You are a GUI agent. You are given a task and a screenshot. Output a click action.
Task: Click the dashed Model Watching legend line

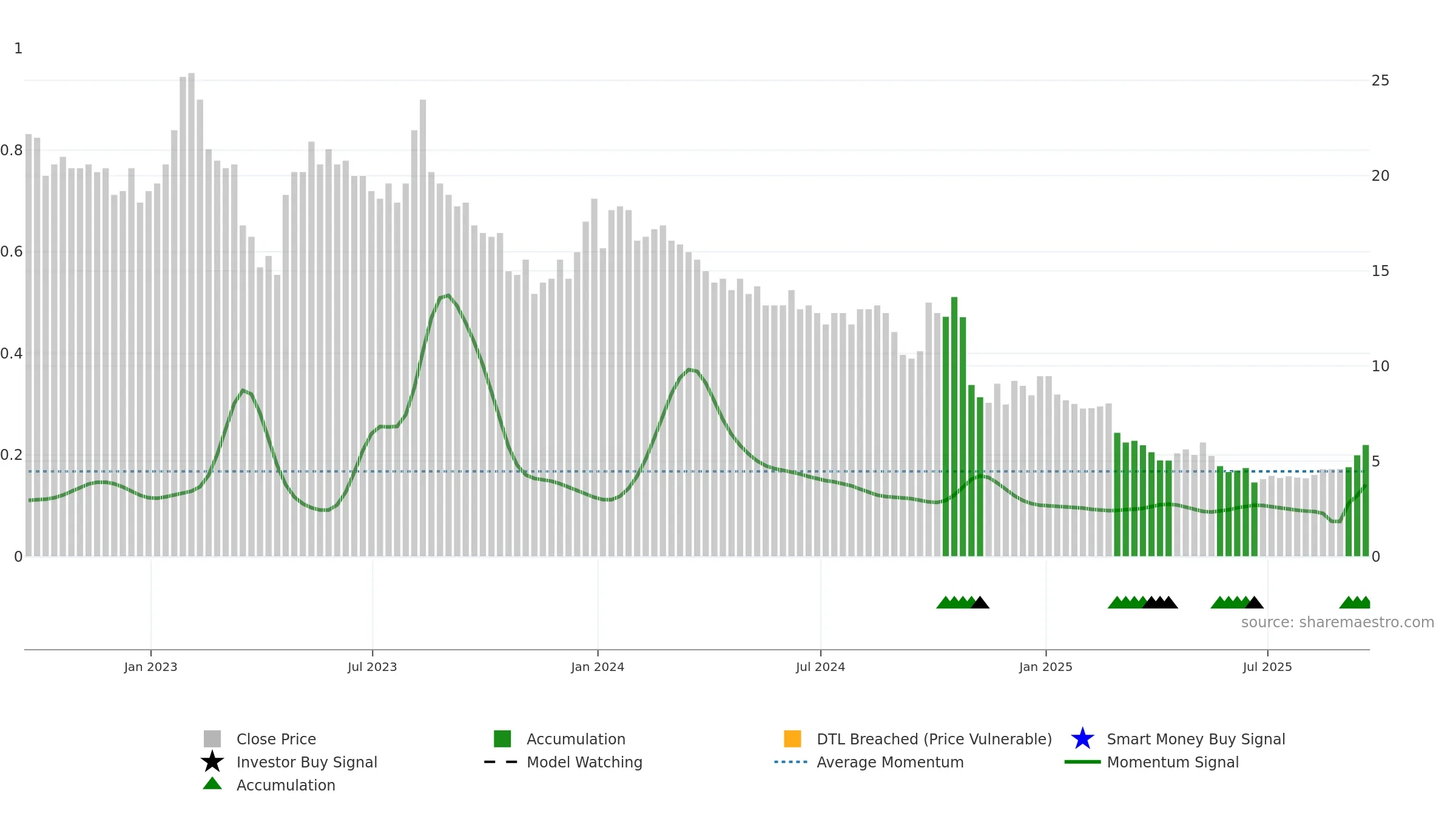click(x=501, y=762)
